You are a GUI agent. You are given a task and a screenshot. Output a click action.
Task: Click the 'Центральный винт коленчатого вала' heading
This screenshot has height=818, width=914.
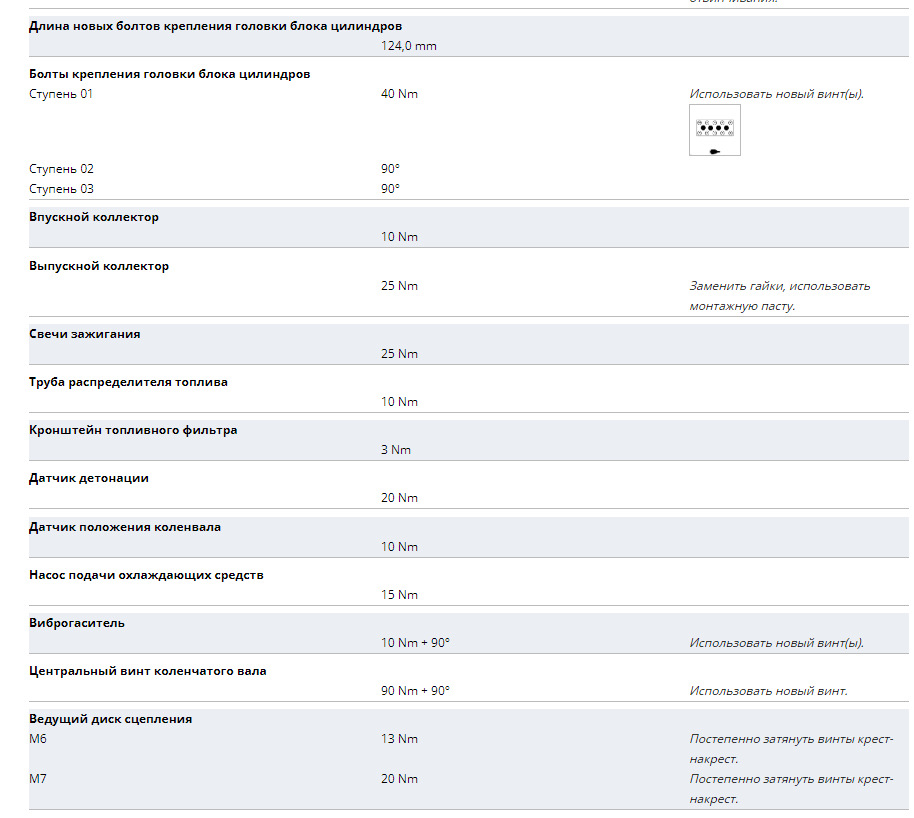(x=147, y=671)
